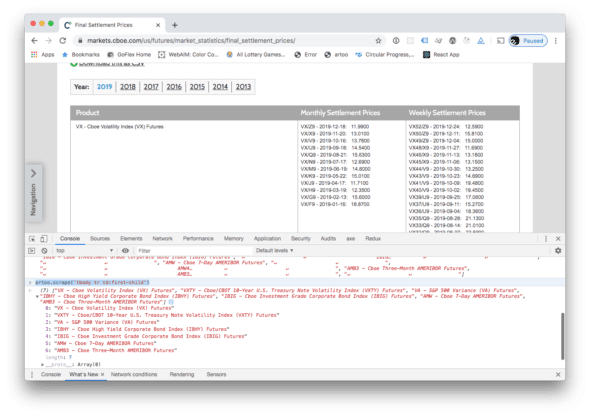Select year 2018

128,87
